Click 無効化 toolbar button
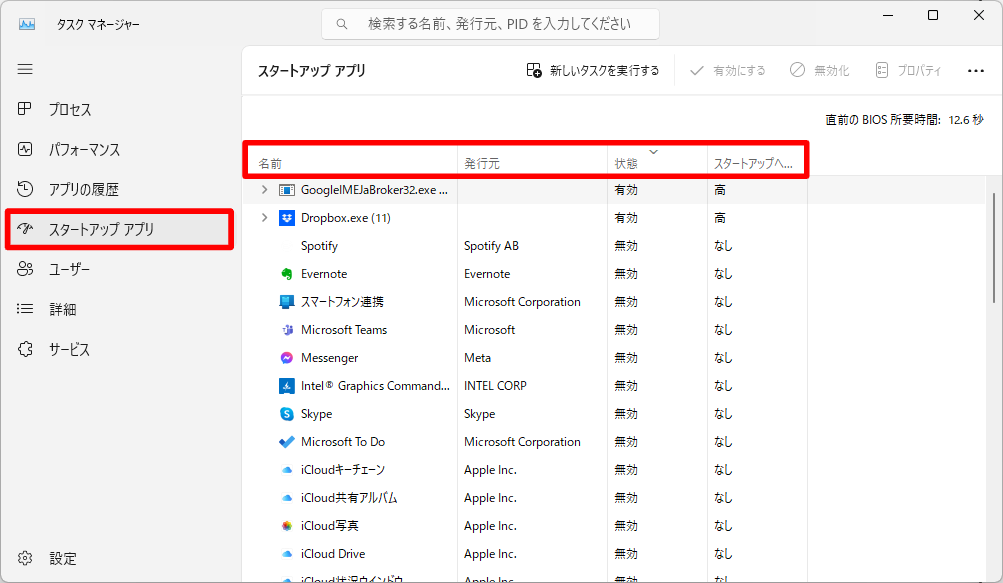Screen dimensions: 1003x583 tap(819, 70)
